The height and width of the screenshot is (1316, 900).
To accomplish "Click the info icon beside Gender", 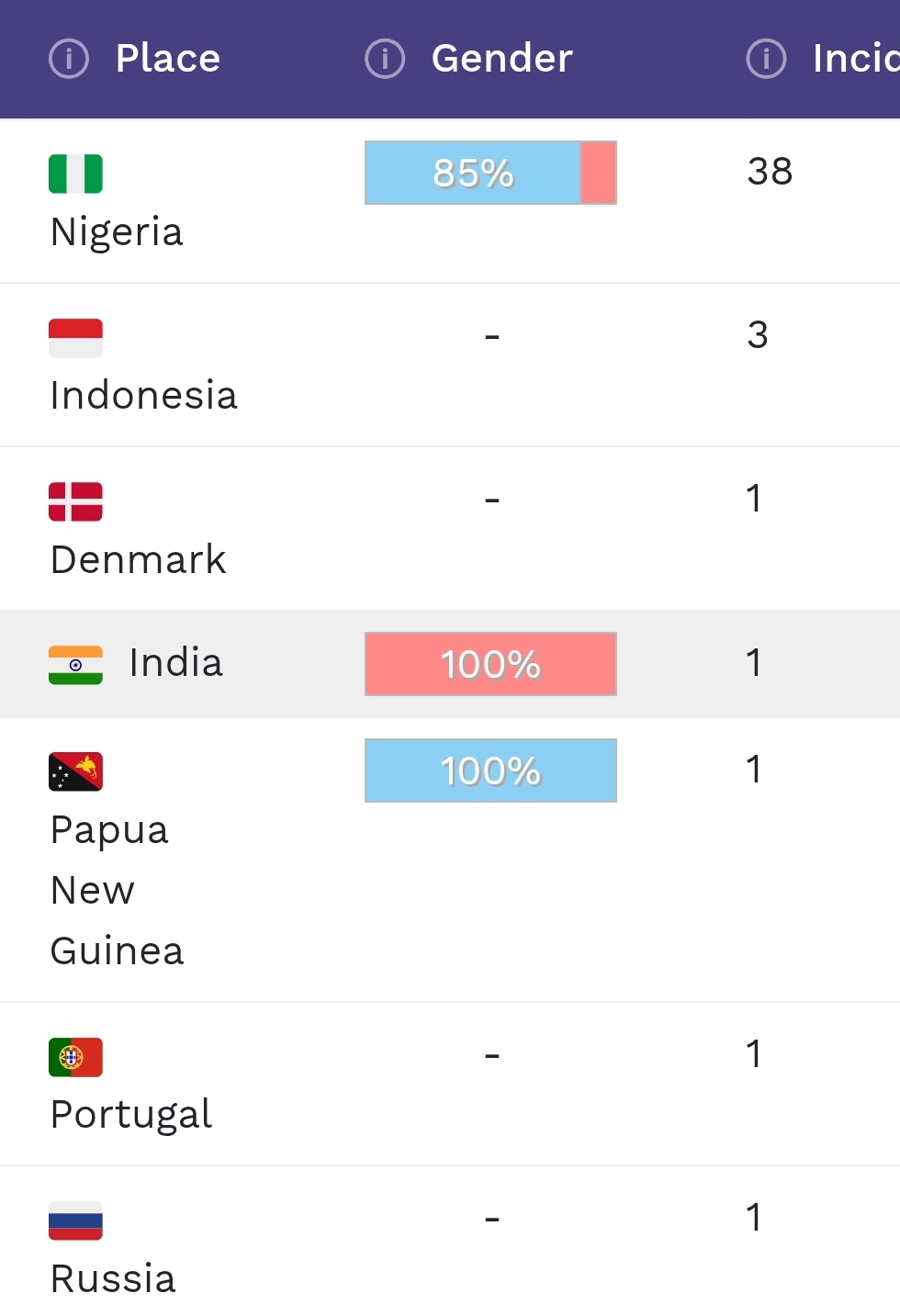I will point(385,59).
